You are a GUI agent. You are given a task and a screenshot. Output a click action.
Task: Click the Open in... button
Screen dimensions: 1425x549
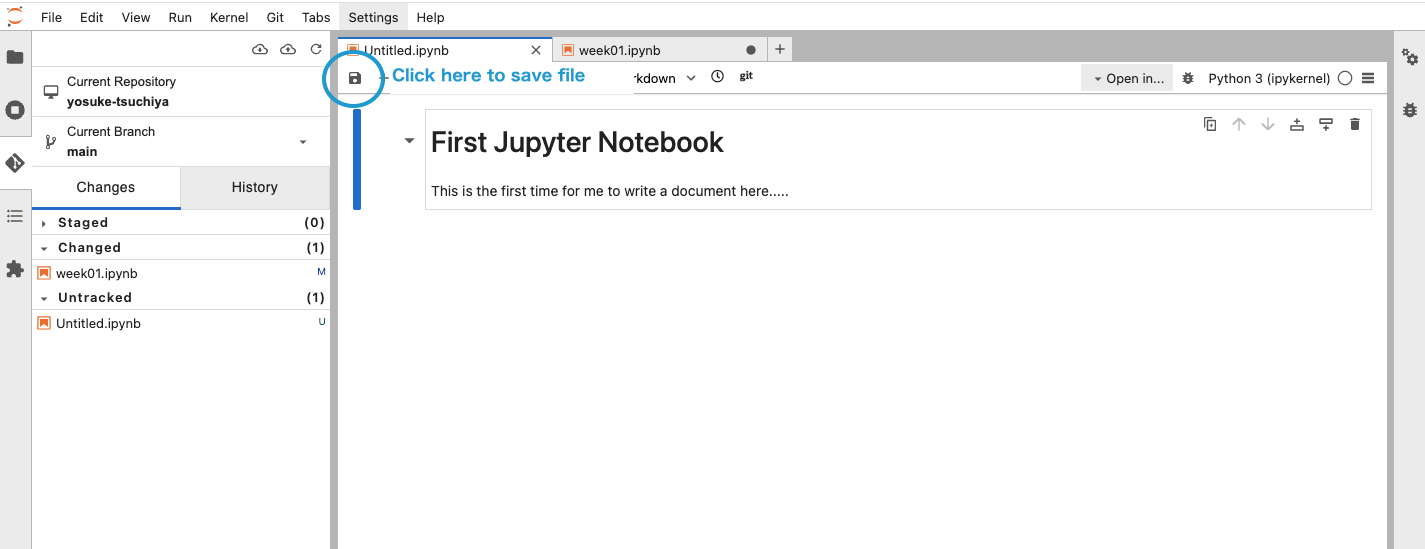pos(1128,78)
